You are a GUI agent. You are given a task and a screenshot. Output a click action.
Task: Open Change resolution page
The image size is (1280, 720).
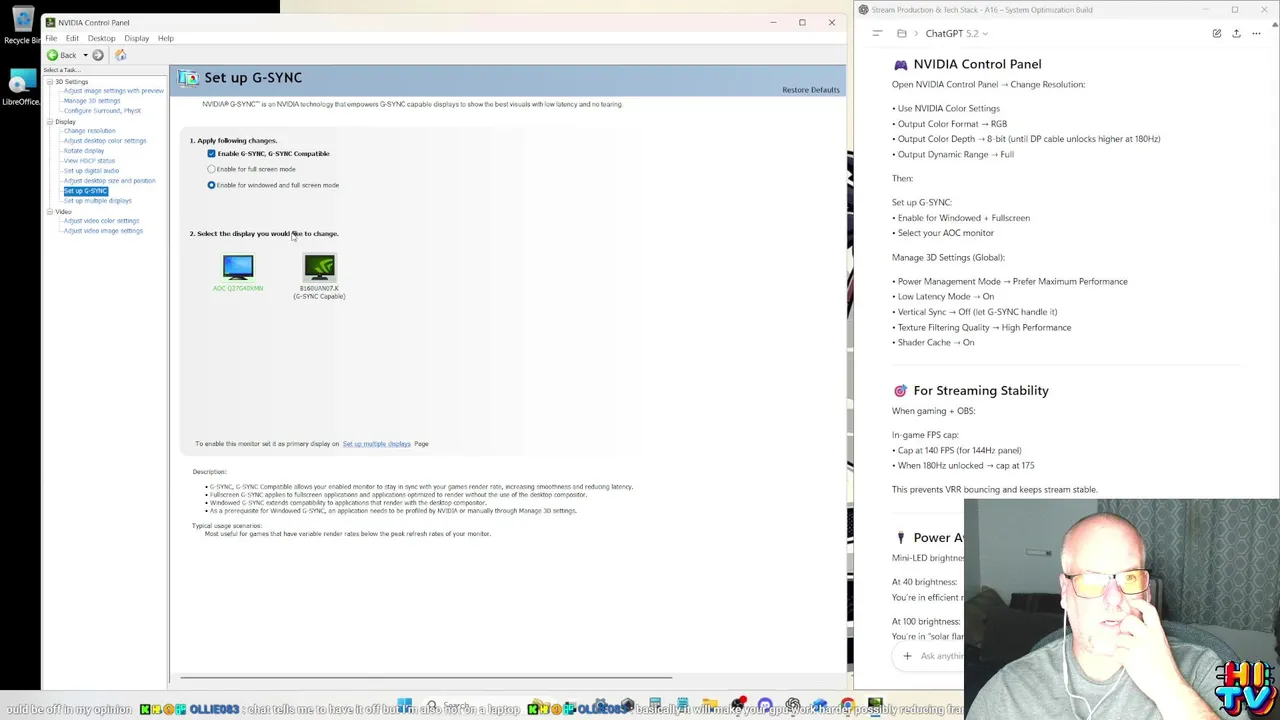click(89, 131)
